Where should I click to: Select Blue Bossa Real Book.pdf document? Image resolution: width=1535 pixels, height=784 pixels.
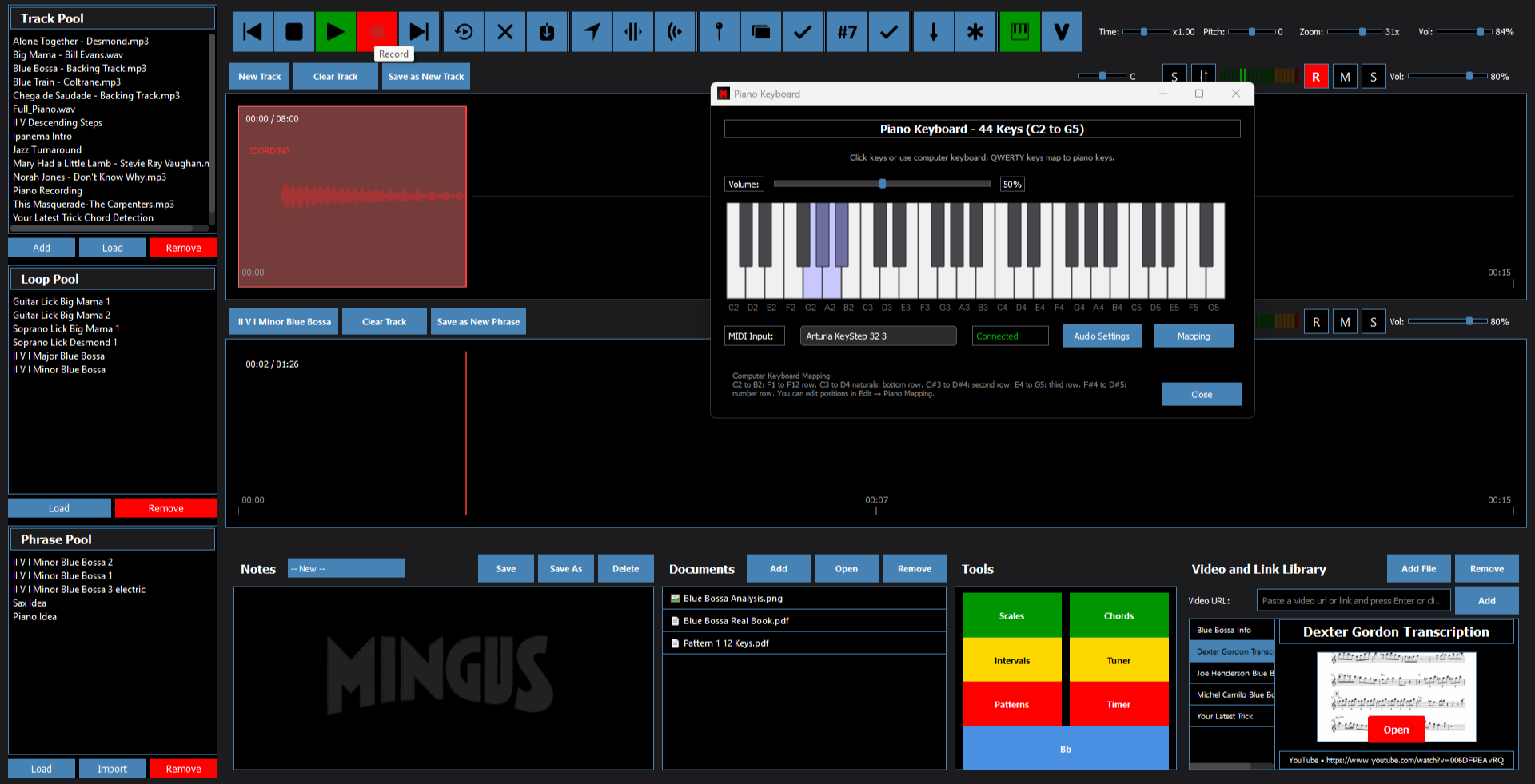point(736,621)
